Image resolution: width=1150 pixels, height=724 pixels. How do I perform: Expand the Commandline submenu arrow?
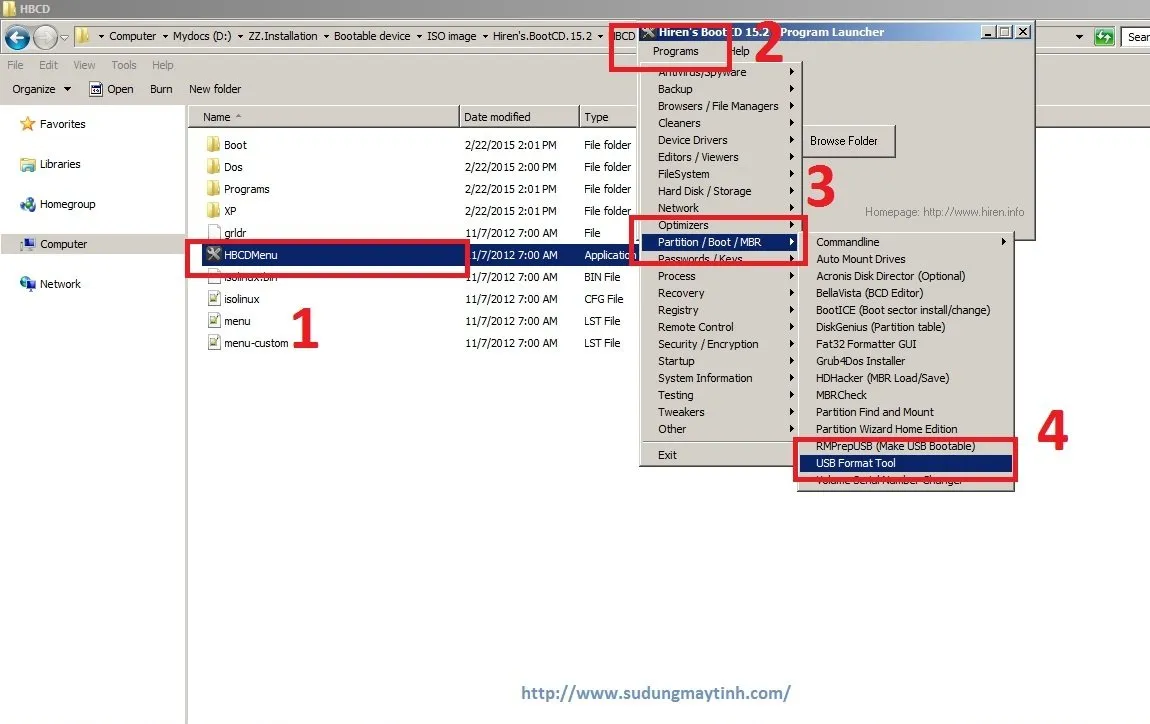pyautogui.click(x=1003, y=241)
